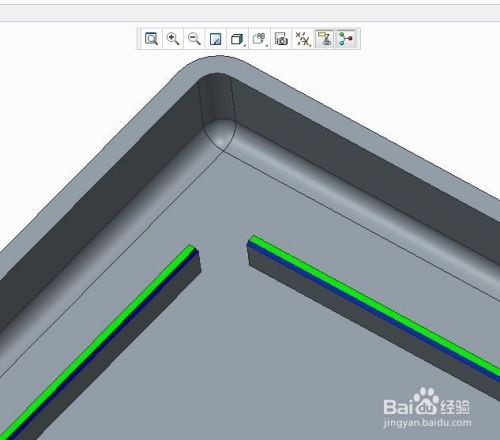Click the Refit view icon
The image size is (500, 440).
[151, 39]
